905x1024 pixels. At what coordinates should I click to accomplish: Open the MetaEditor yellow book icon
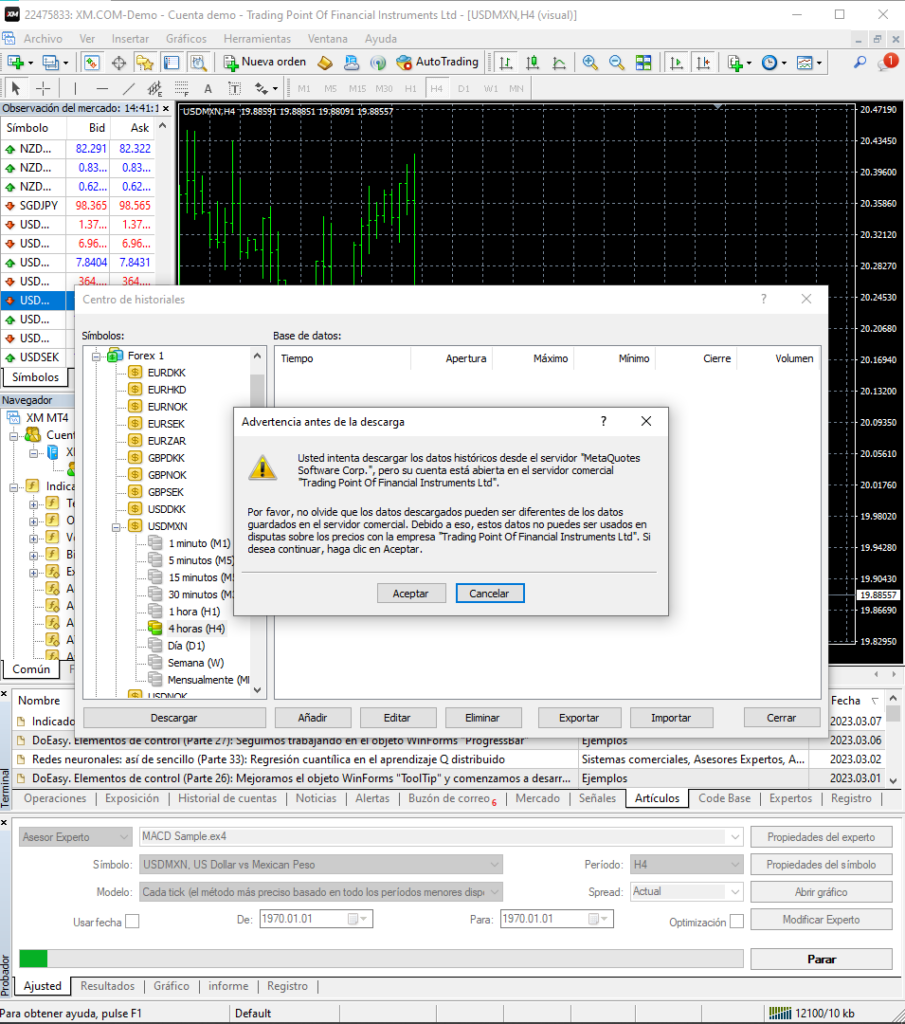pos(325,63)
